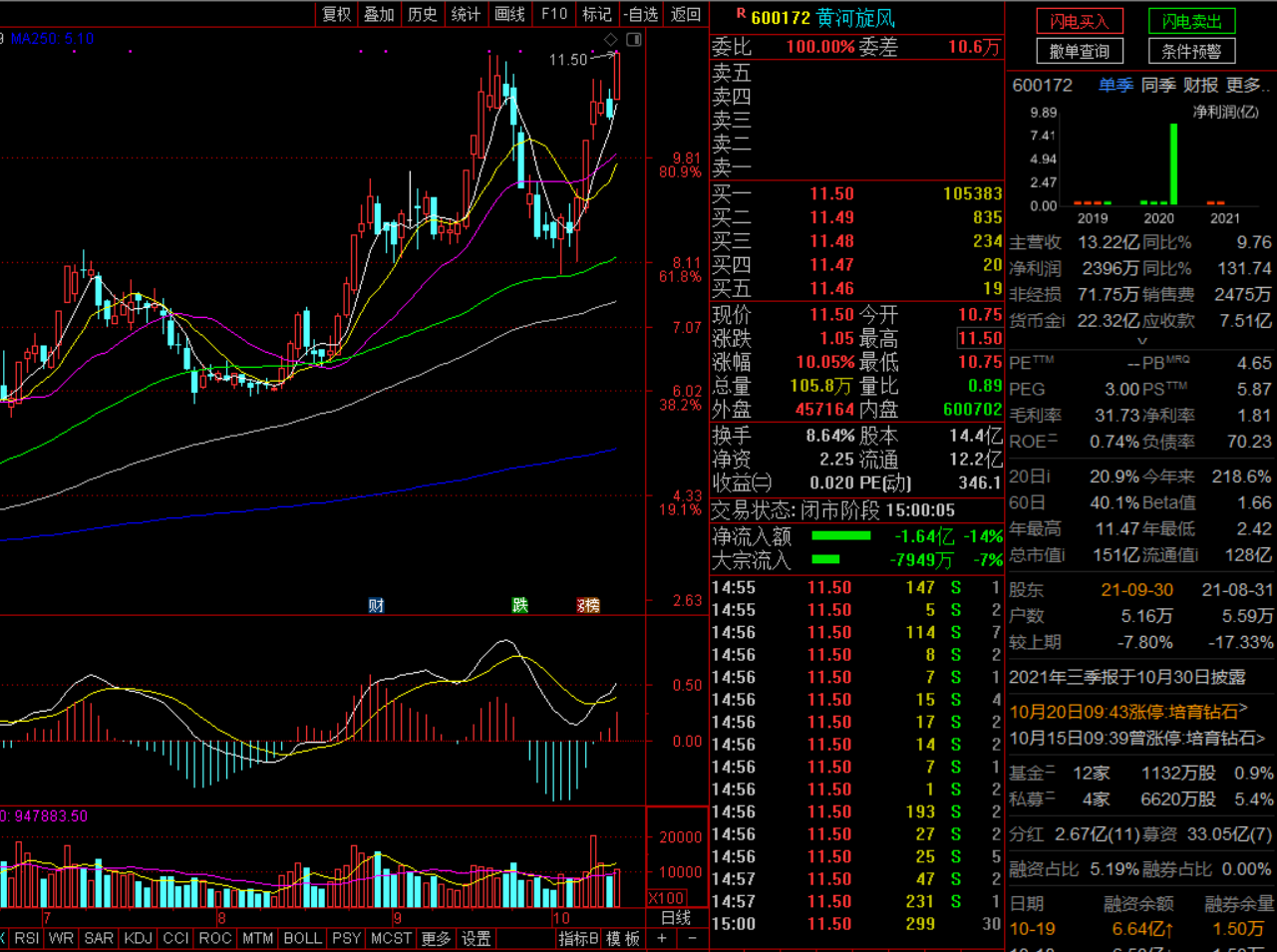1277x952 pixels.
Task: Click the 买一 bid row at 11.50
Action: 856,193
